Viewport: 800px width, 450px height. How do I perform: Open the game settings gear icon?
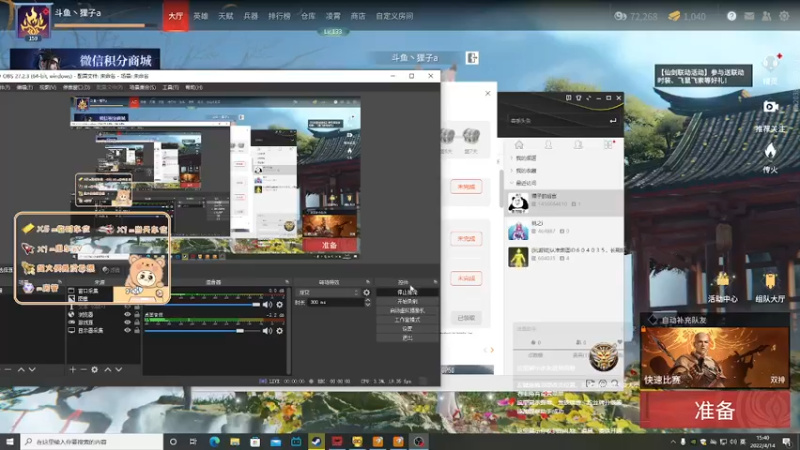tap(784, 16)
